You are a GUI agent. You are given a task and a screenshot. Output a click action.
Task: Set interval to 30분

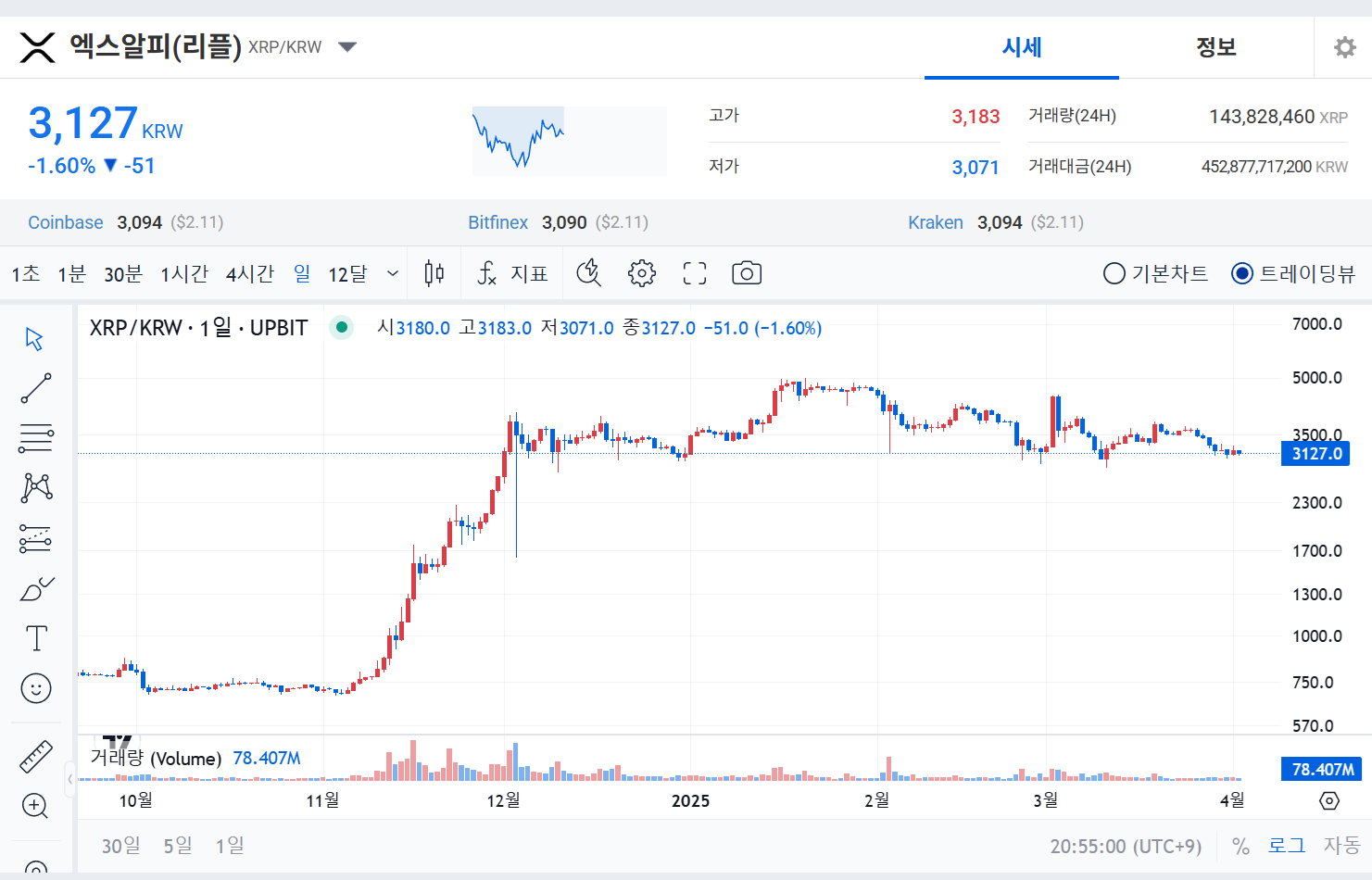pyautogui.click(x=123, y=274)
